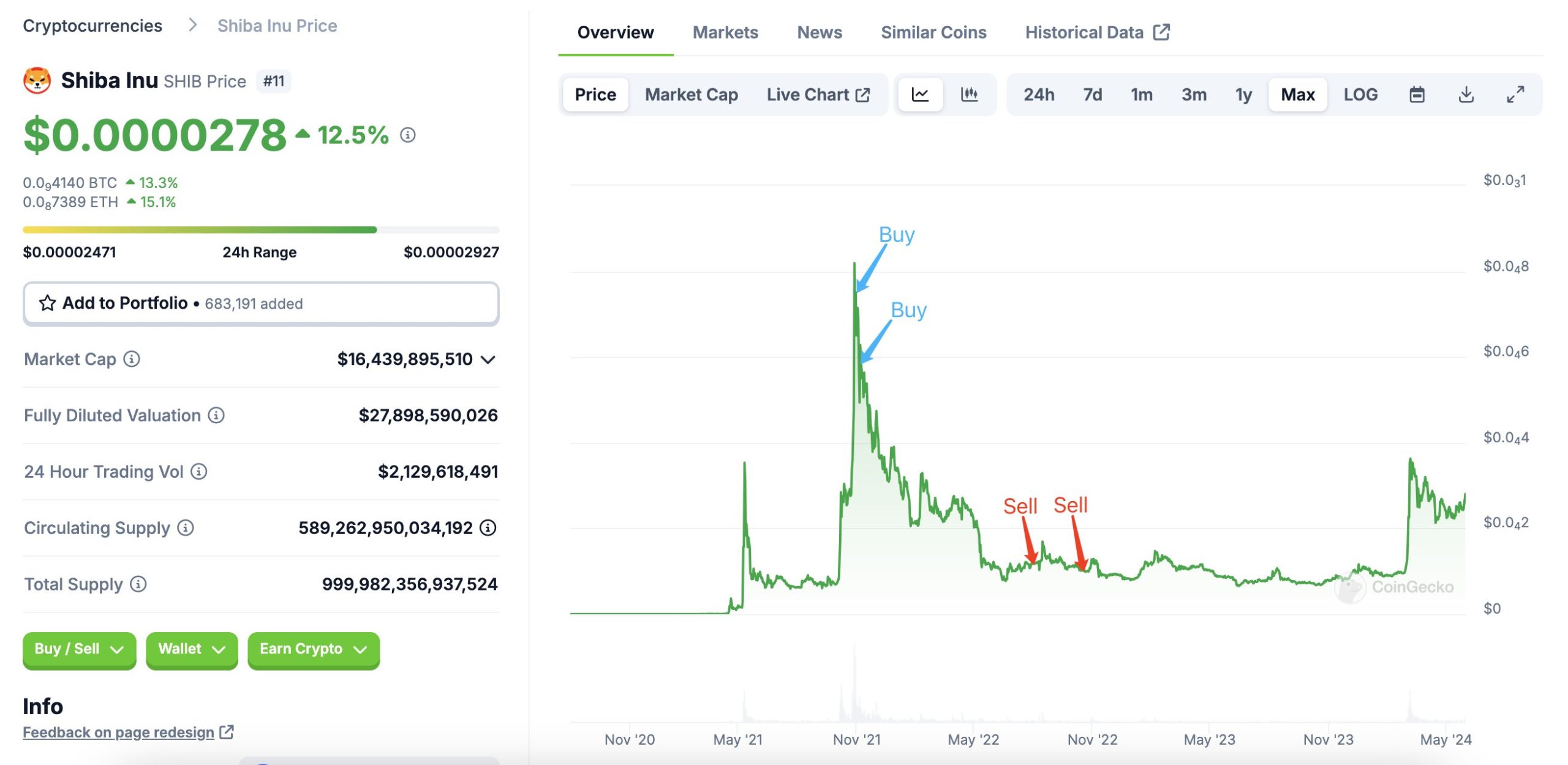
Task: Open the calendar date range picker
Action: (1417, 94)
